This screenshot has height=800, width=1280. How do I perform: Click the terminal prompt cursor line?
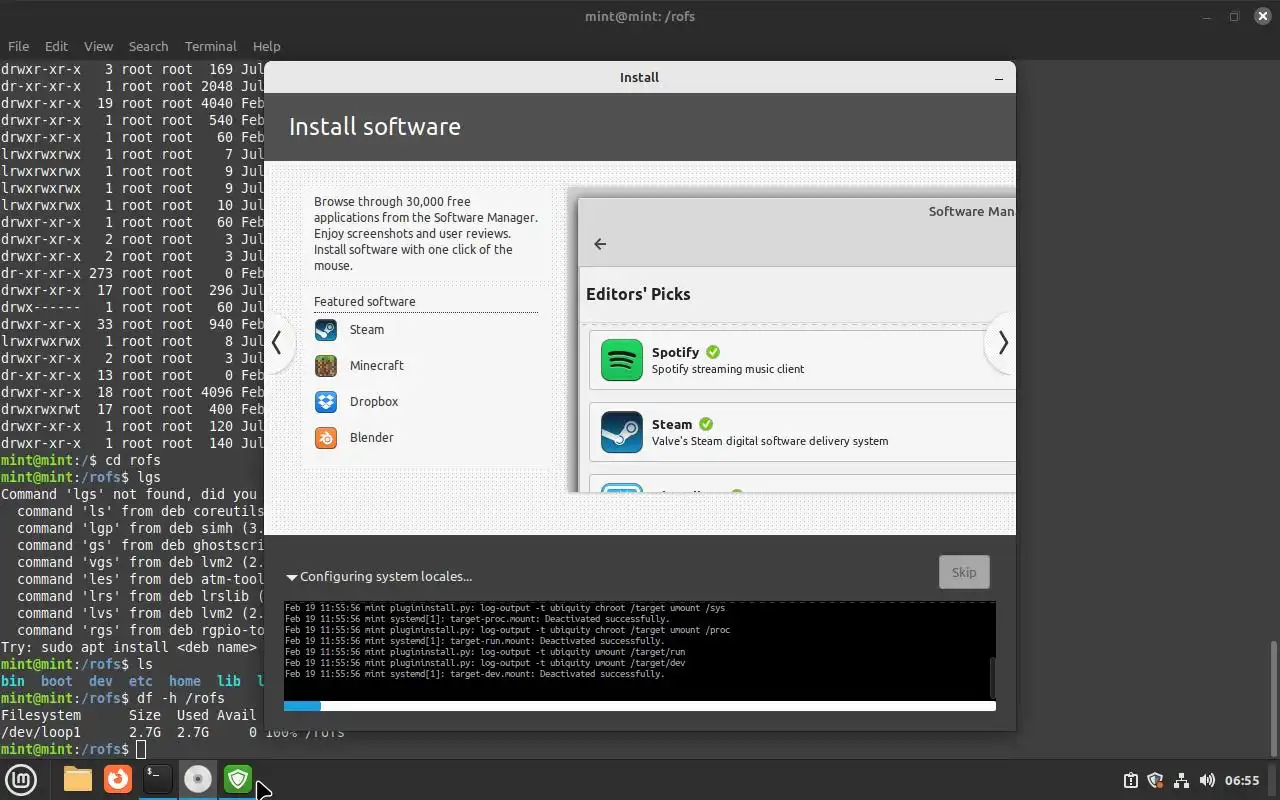pos(73,749)
